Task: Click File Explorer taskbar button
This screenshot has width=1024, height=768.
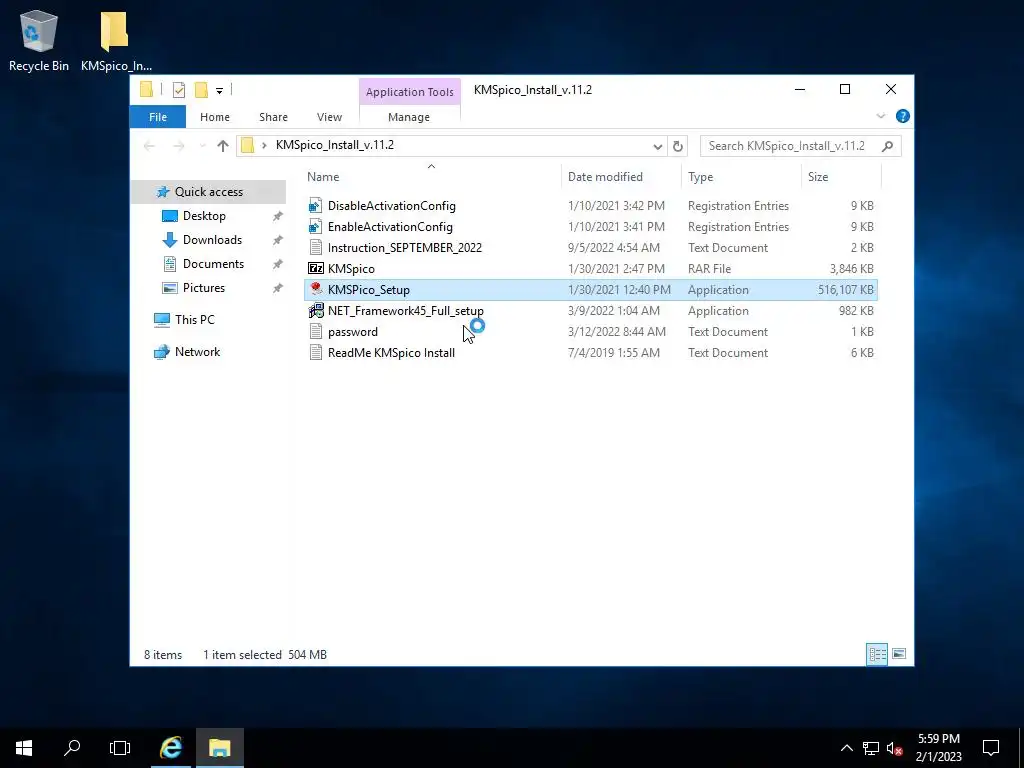Action: click(220, 748)
